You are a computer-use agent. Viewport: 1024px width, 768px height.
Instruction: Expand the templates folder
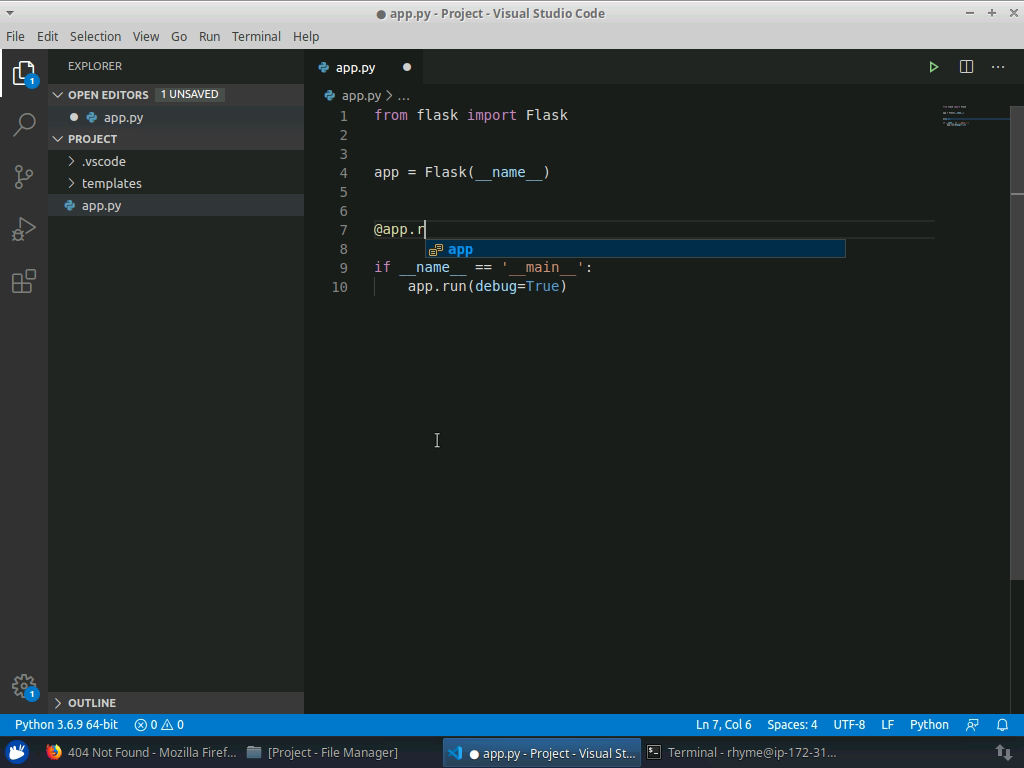click(x=111, y=183)
